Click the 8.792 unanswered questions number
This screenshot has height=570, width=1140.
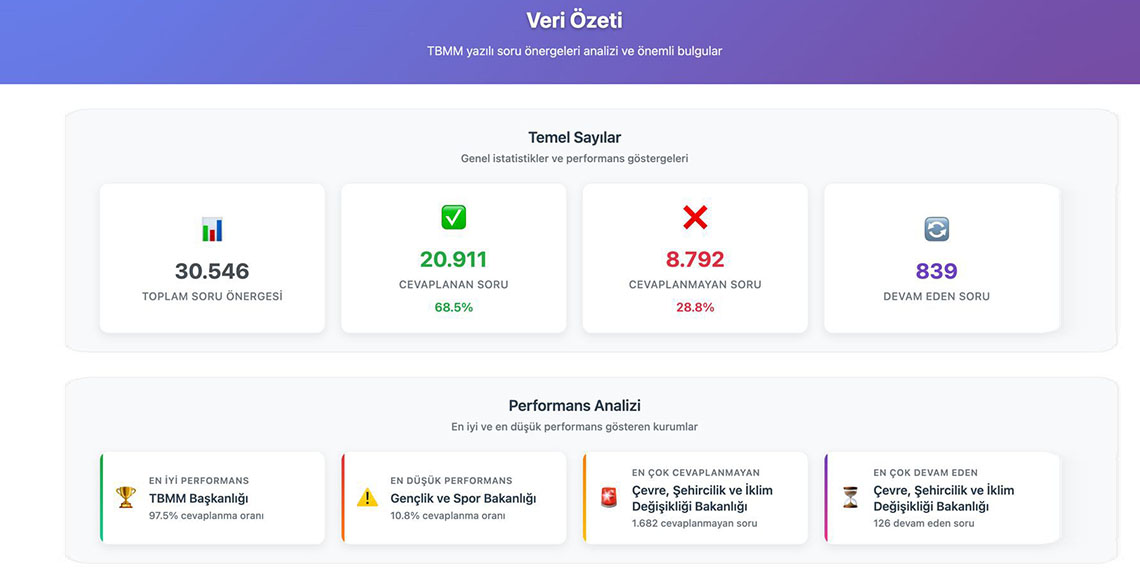coord(695,260)
